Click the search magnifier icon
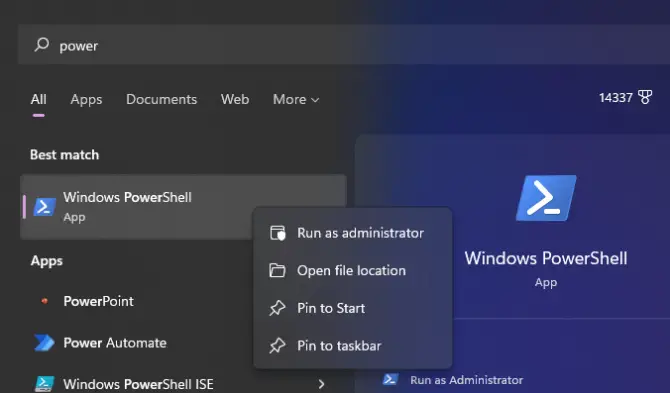 (41, 44)
